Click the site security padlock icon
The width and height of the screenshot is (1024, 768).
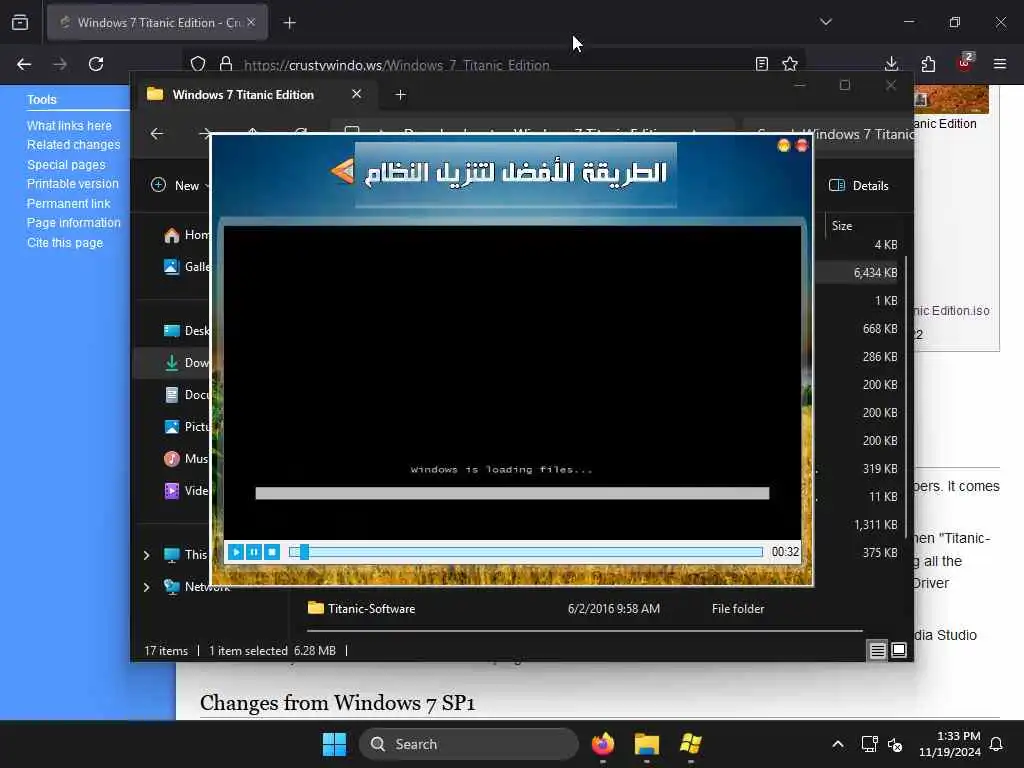point(226,64)
